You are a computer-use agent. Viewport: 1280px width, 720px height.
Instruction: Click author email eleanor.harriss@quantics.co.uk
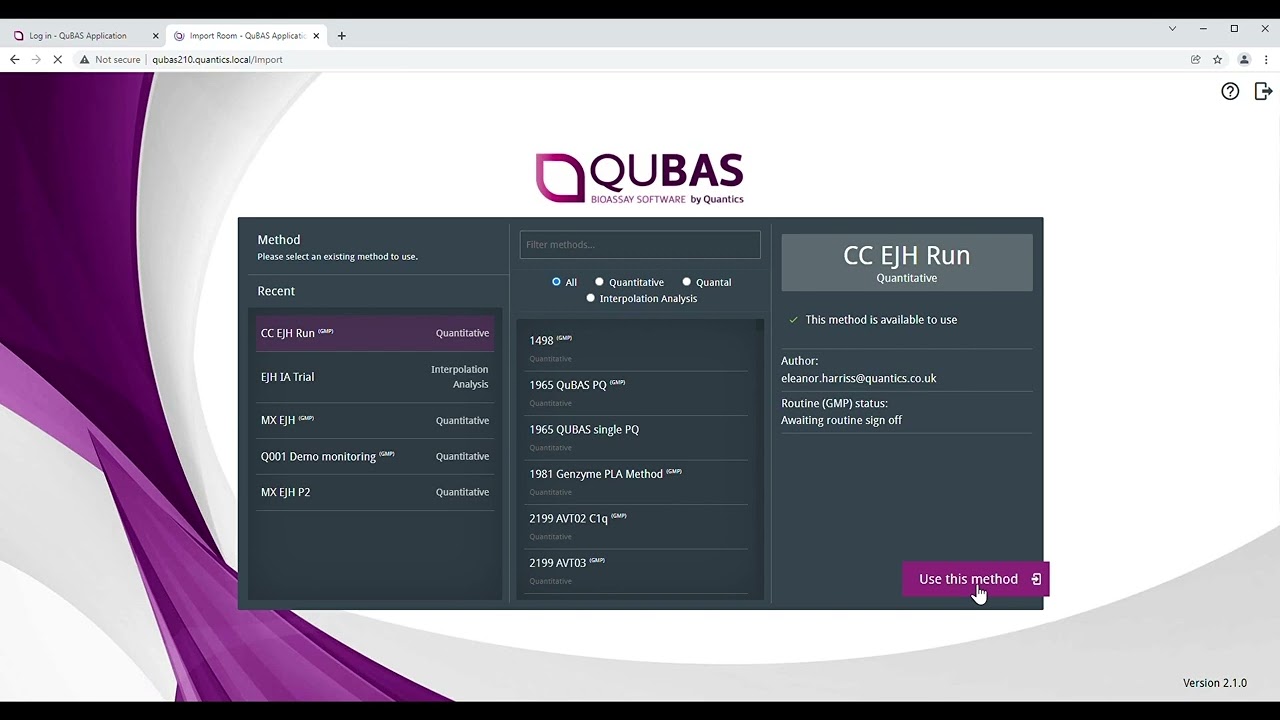coord(858,378)
